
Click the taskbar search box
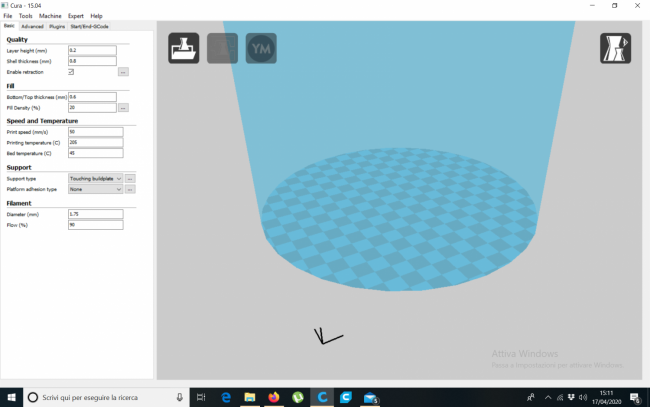[x=106, y=397]
